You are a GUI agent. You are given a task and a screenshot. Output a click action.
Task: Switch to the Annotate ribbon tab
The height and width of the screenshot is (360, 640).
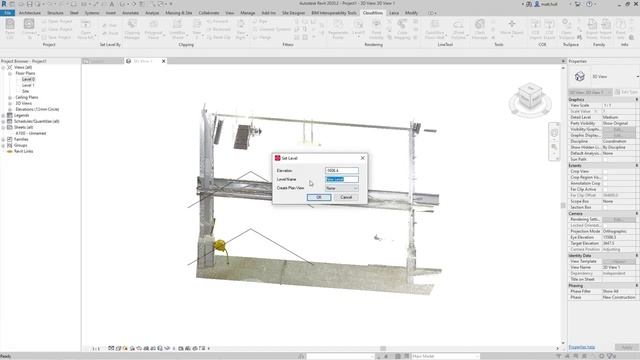(131, 13)
